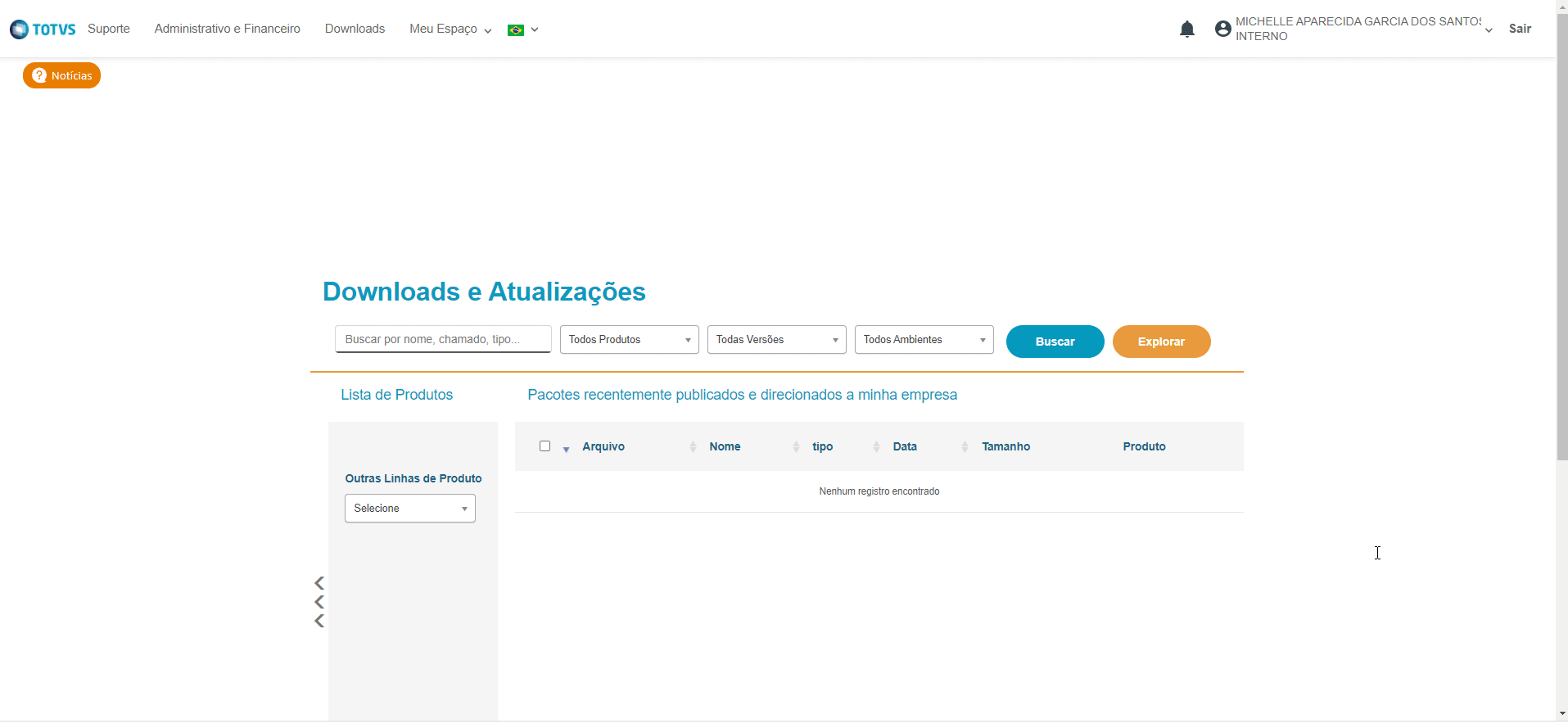This screenshot has width=1568, height=724.
Task: Open the checkbox selection arrow in header
Action: pos(566,449)
